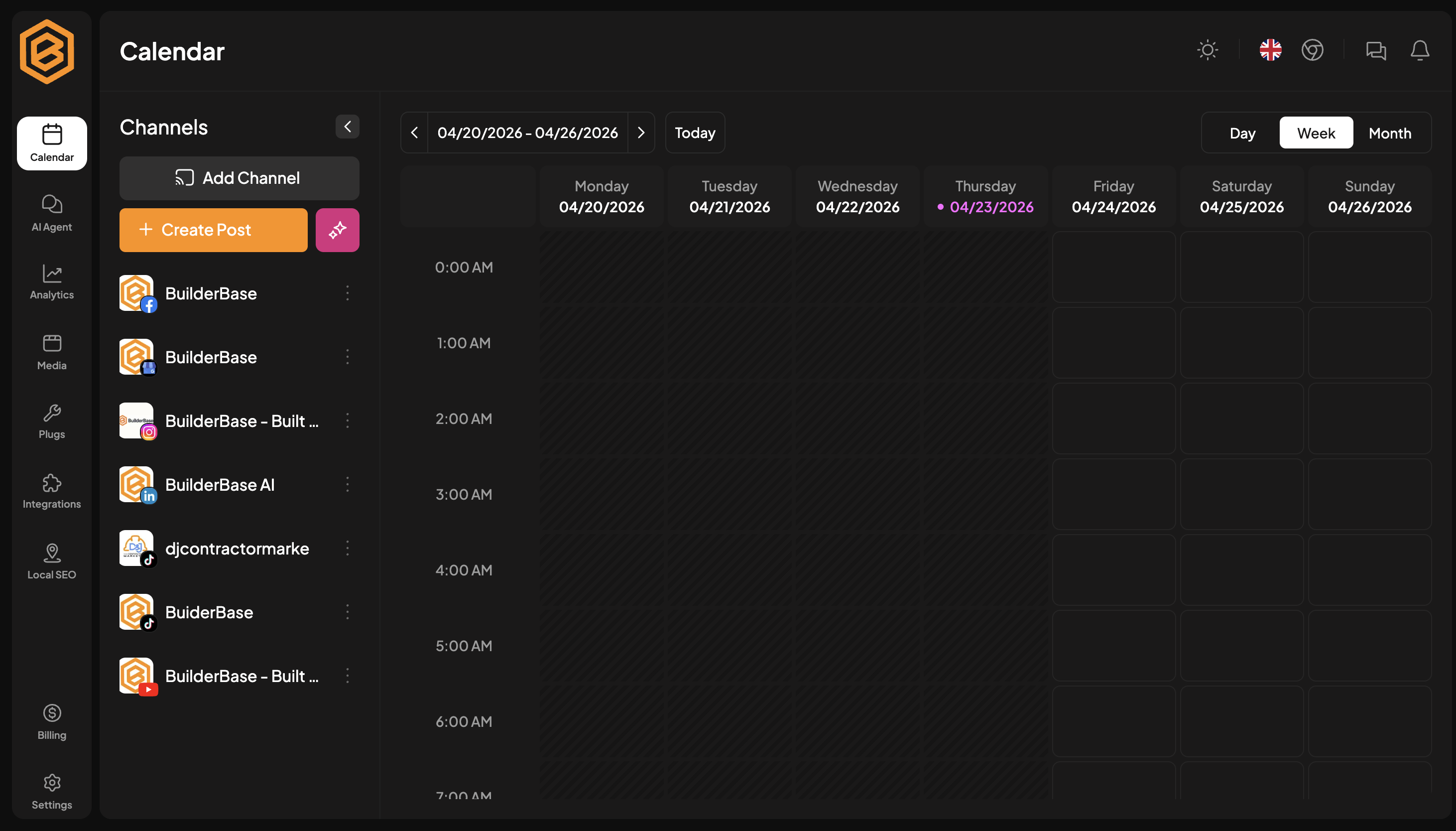Open options menu for Instagram BuilderBase - Built channel
The width and height of the screenshot is (1456, 831).
pyautogui.click(x=347, y=421)
